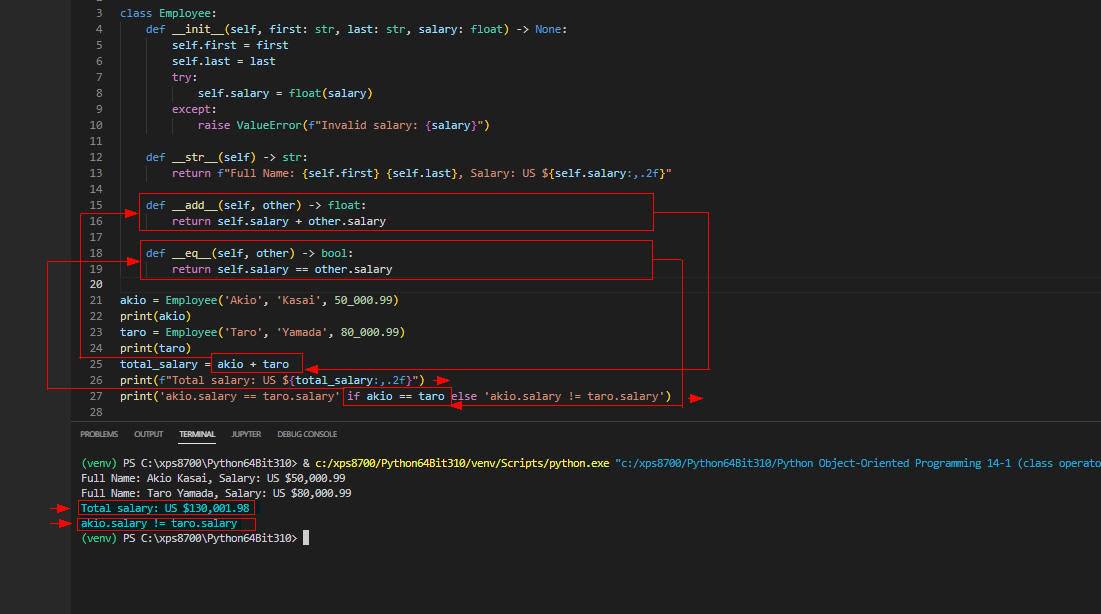Click line number 7 in the gutter
The height and width of the screenshot is (614, 1101).
(x=99, y=77)
